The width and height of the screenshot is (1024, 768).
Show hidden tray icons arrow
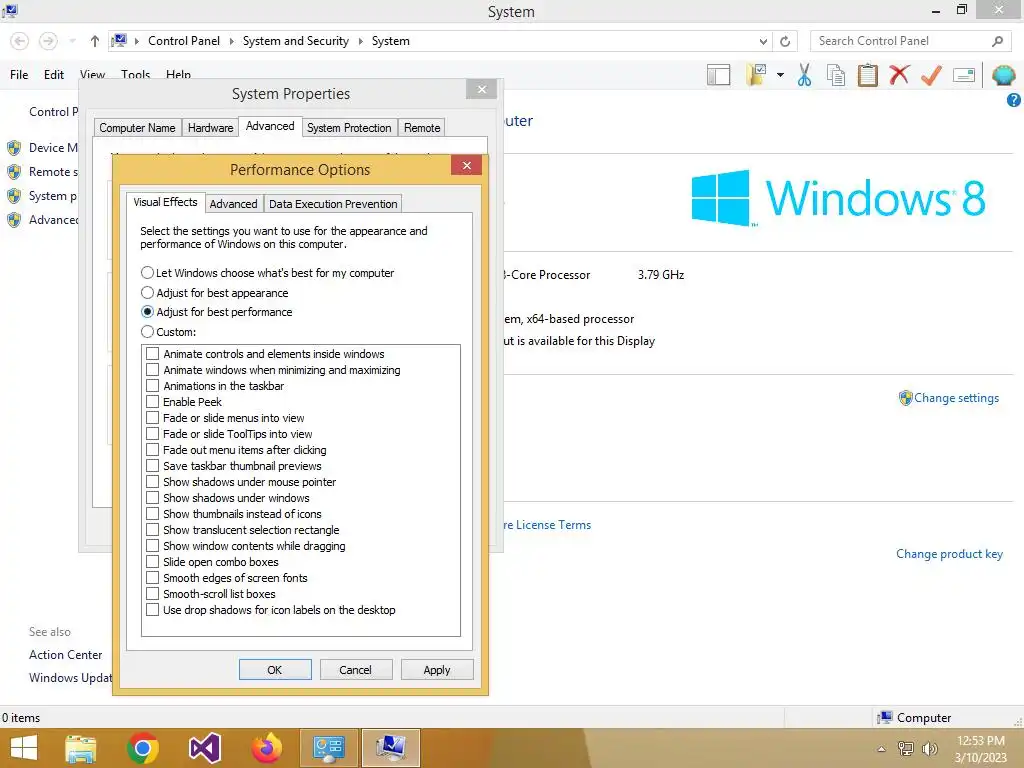(x=882, y=749)
